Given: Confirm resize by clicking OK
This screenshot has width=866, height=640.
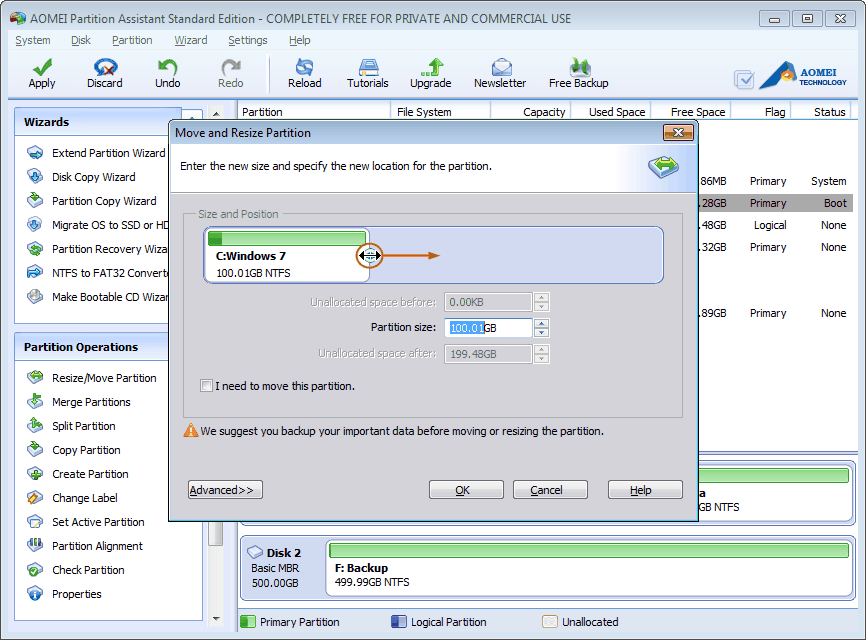Looking at the screenshot, I should point(466,490).
